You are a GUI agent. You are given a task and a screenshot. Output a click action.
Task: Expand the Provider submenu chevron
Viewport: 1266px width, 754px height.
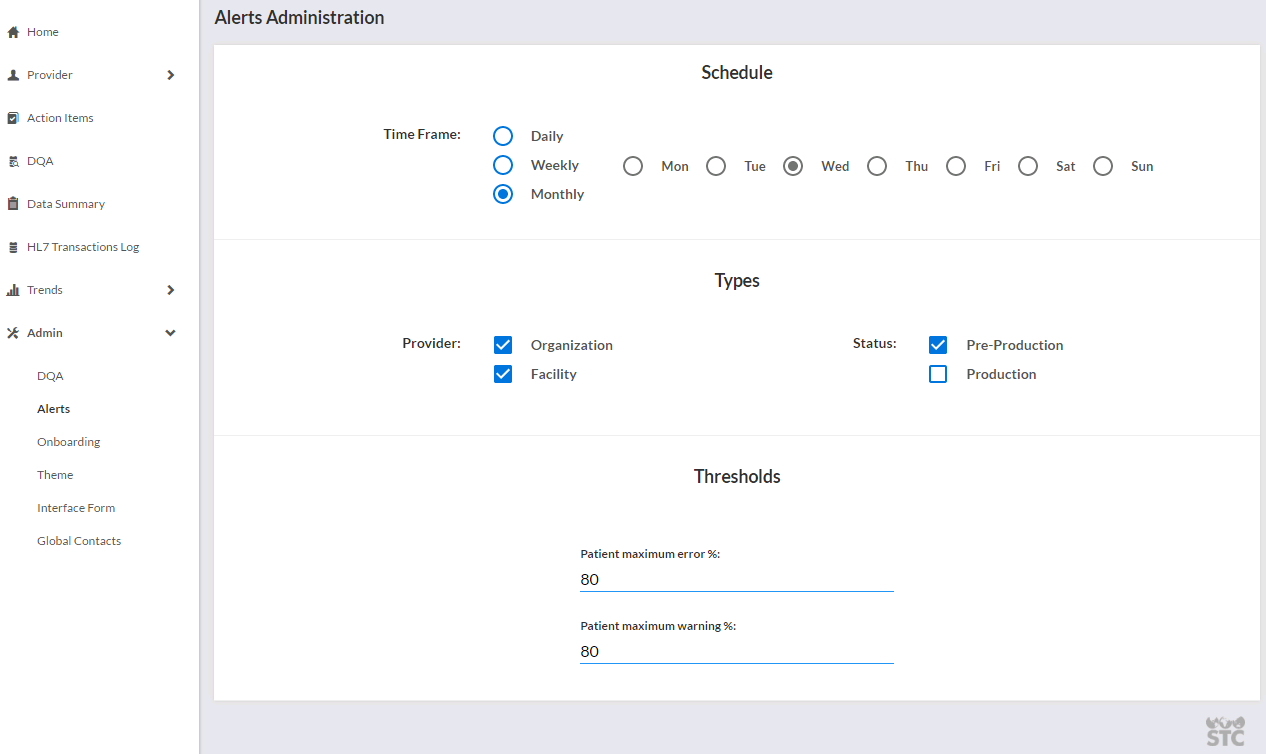(x=171, y=75)
